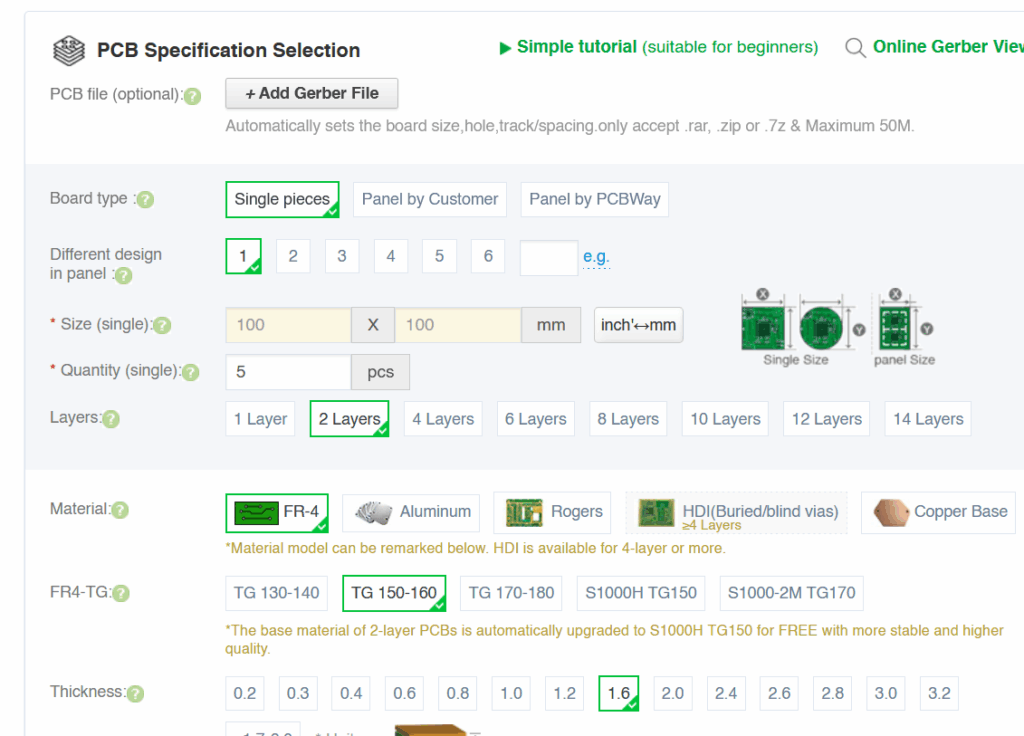Set thickness to 3.2

(939, 694)
